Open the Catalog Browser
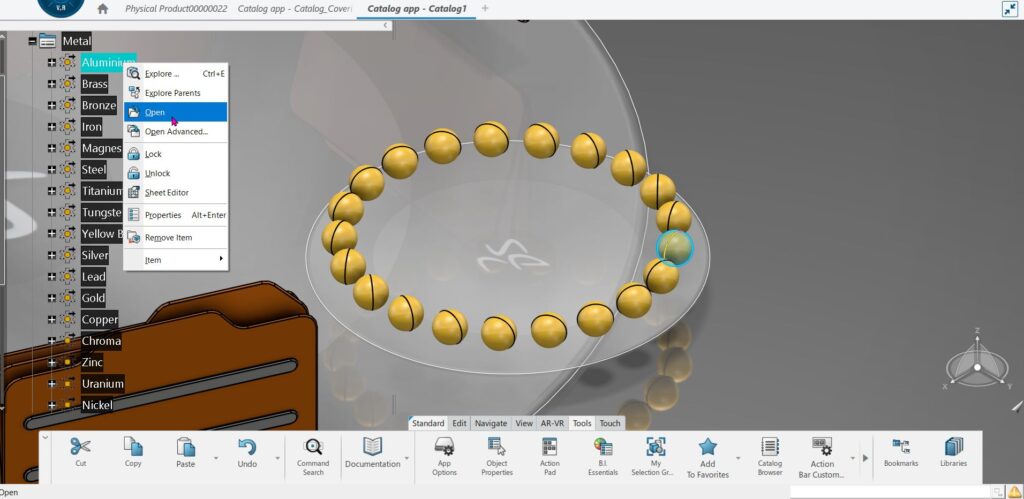The image size is (1024, 499). click(x=770, y=448)
